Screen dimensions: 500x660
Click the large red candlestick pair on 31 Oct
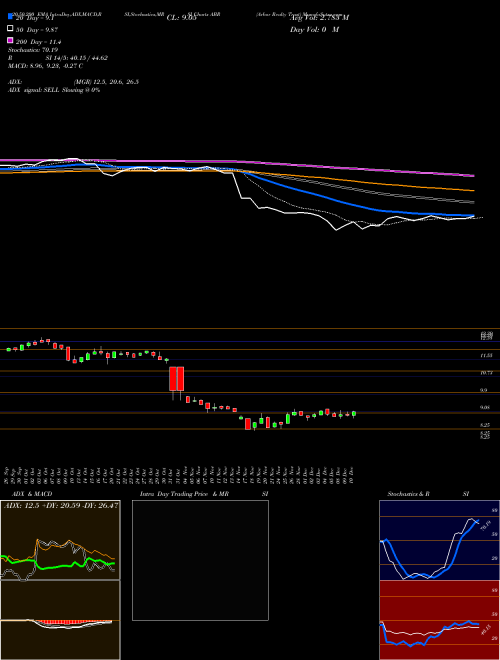coord(177,378)
